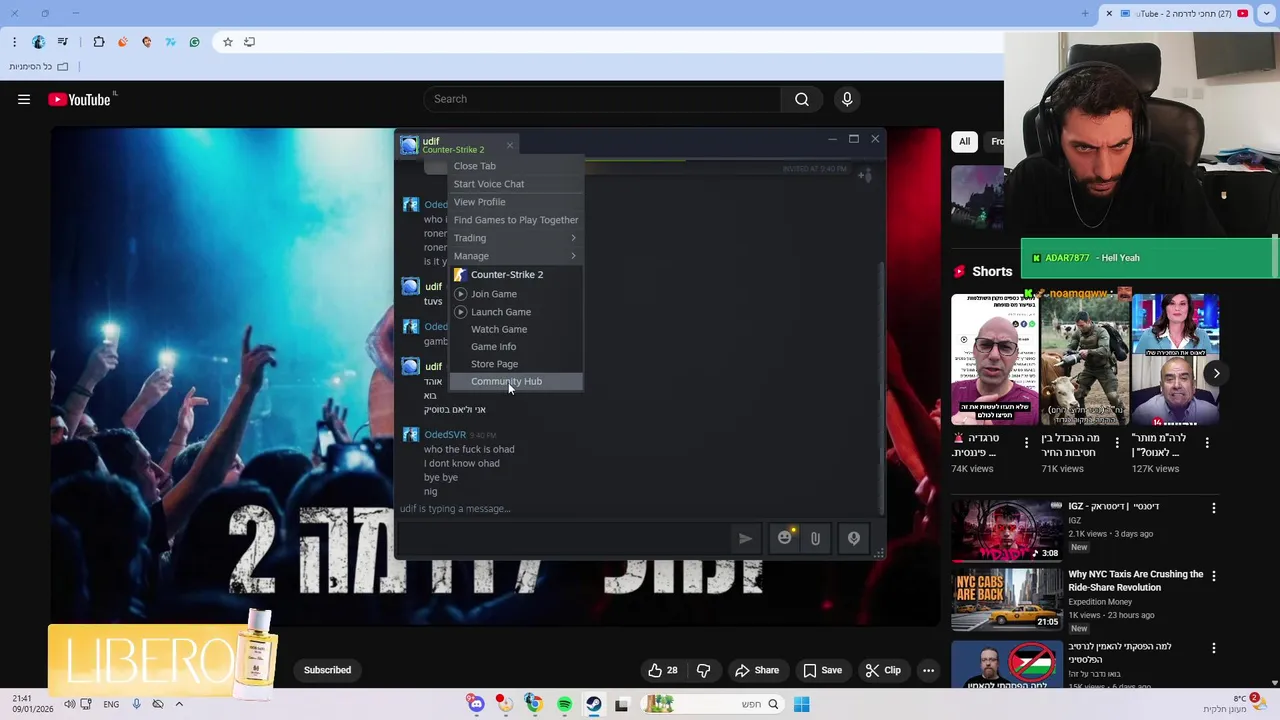Viewport: 1280px width, 720px height.
Task: Click the Subscribed button
Action: tap(327, 670)
